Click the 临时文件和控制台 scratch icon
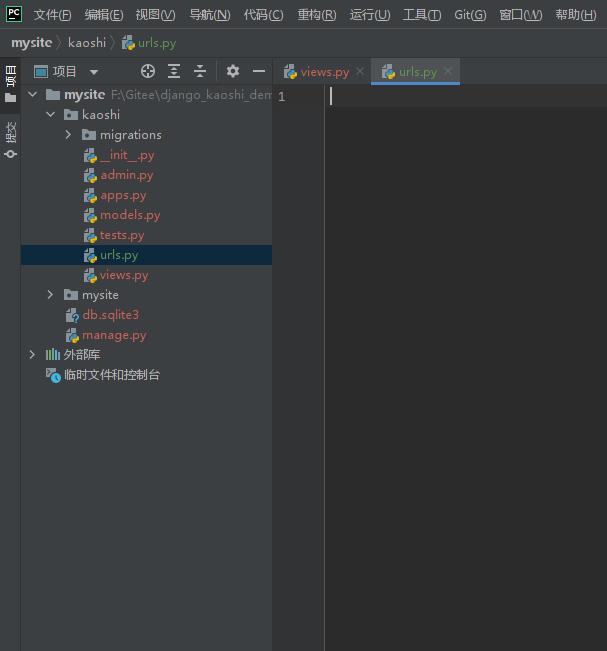The image size is (607, 651). coord(53,375)
